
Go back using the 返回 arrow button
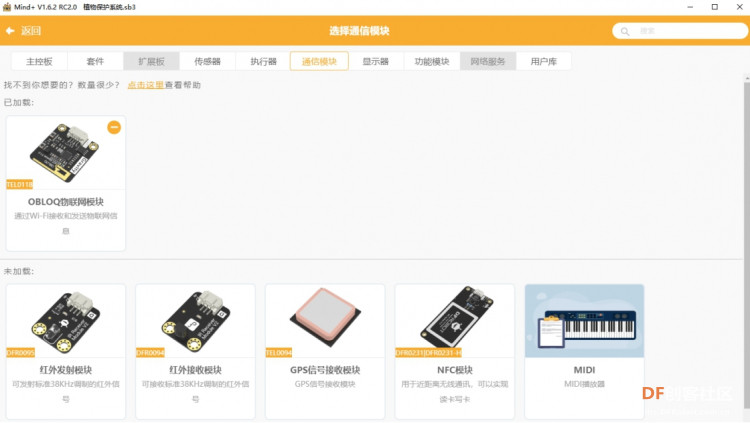tap(23, 31)
